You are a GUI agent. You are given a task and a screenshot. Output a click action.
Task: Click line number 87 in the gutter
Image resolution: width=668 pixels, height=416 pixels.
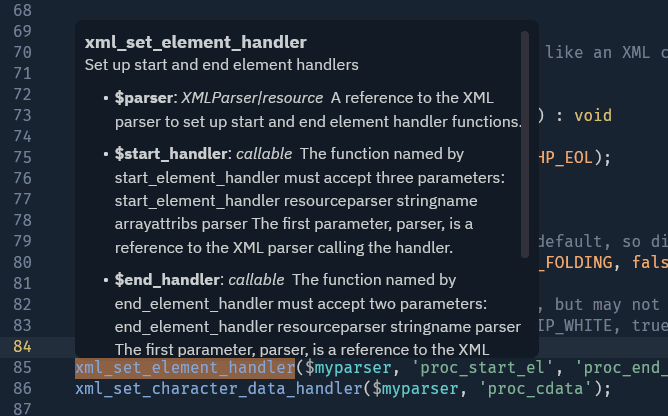[22, 409]
